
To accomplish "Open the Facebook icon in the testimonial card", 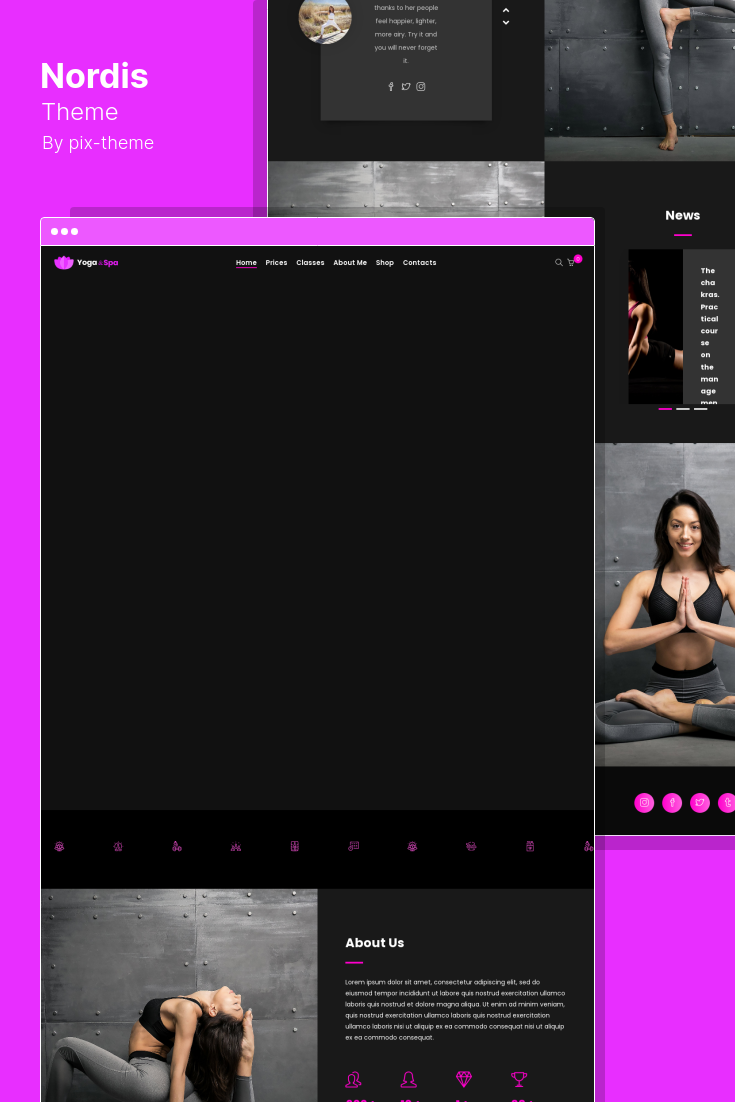I will point(391,86).
